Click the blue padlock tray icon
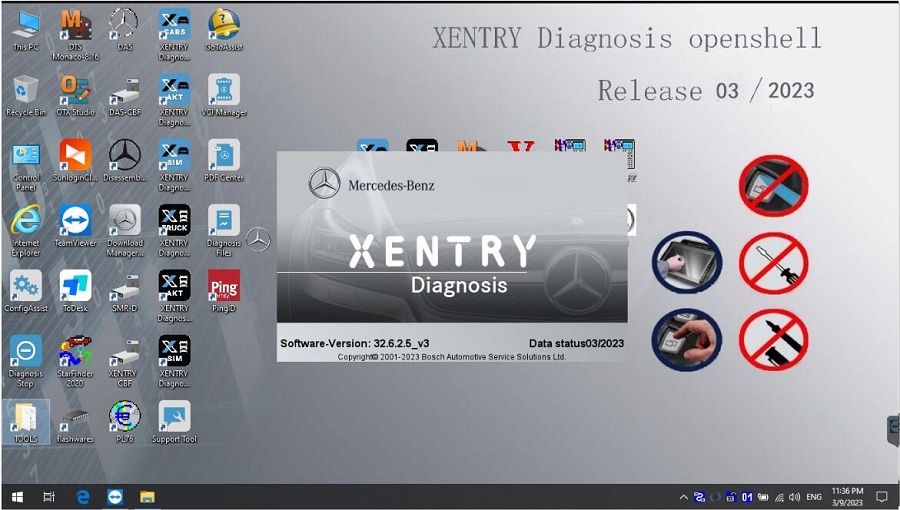Viewport: 900px width, 510px height. (x=731, y=497)
